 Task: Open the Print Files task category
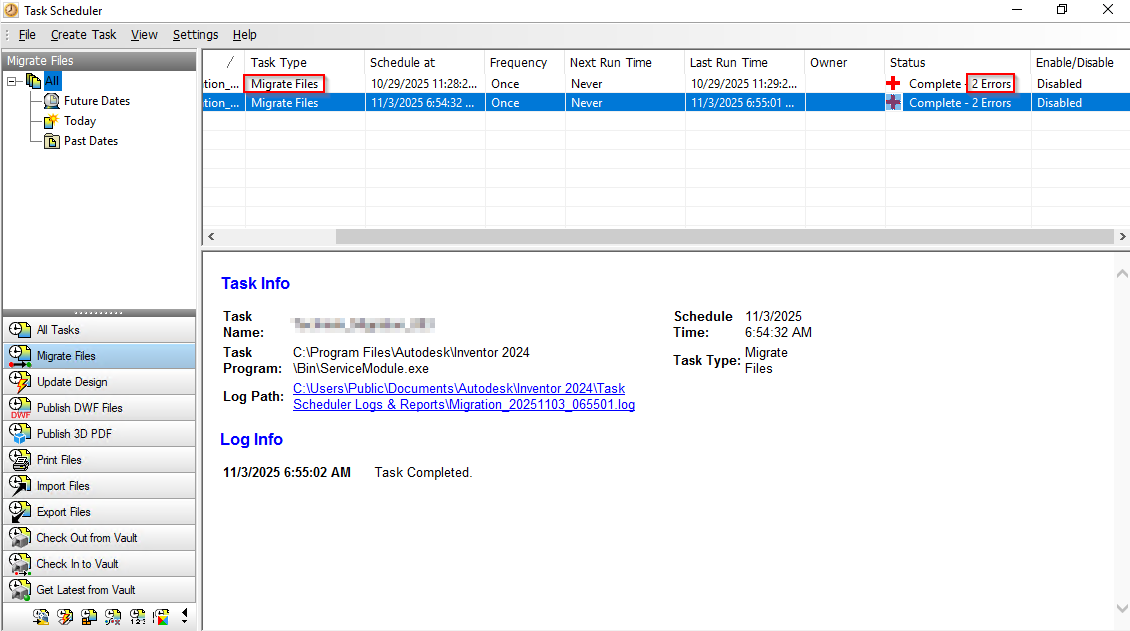coord(99,460)
